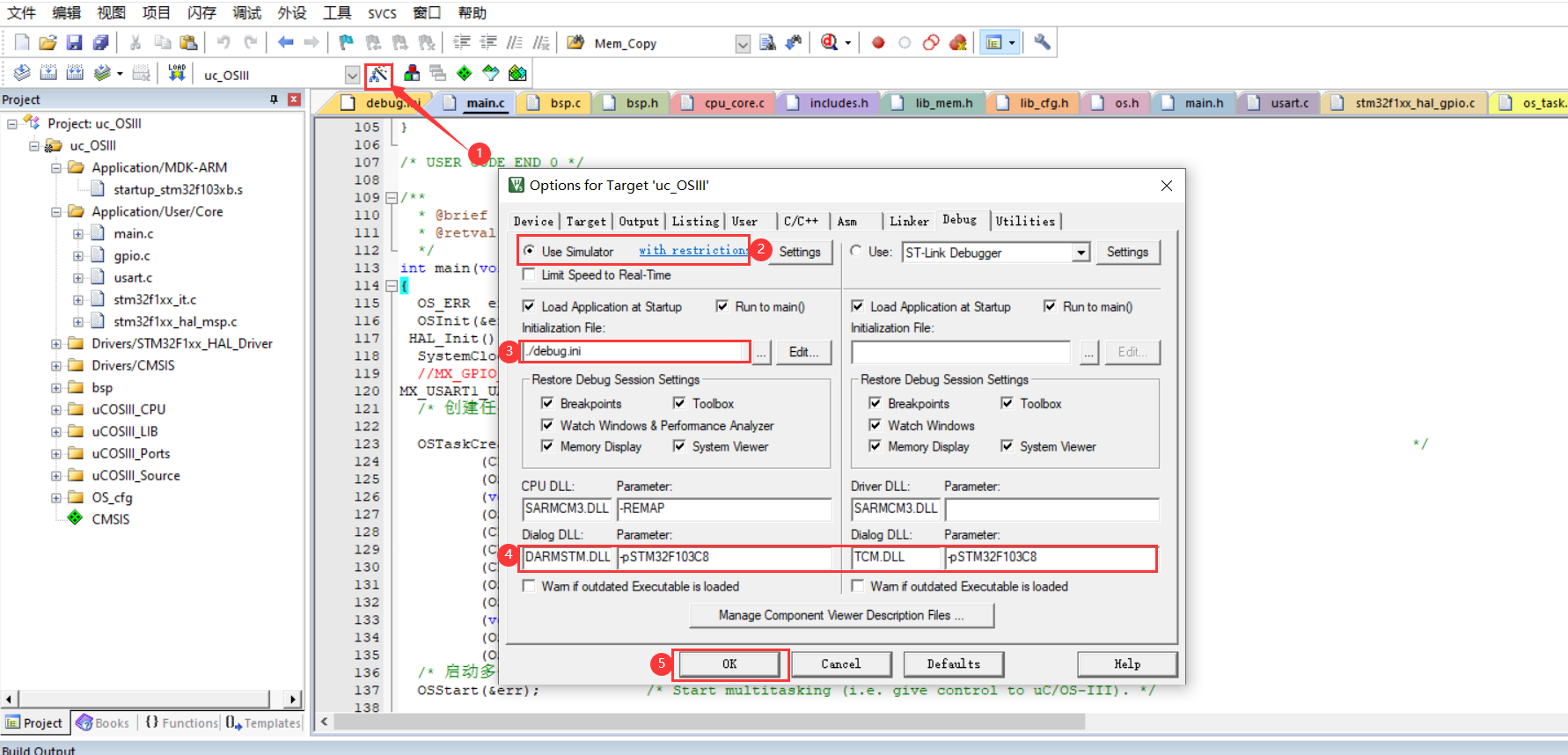1568x755 pixels.
Task: Click the Translate current file icon
Action: coord(22,73)
